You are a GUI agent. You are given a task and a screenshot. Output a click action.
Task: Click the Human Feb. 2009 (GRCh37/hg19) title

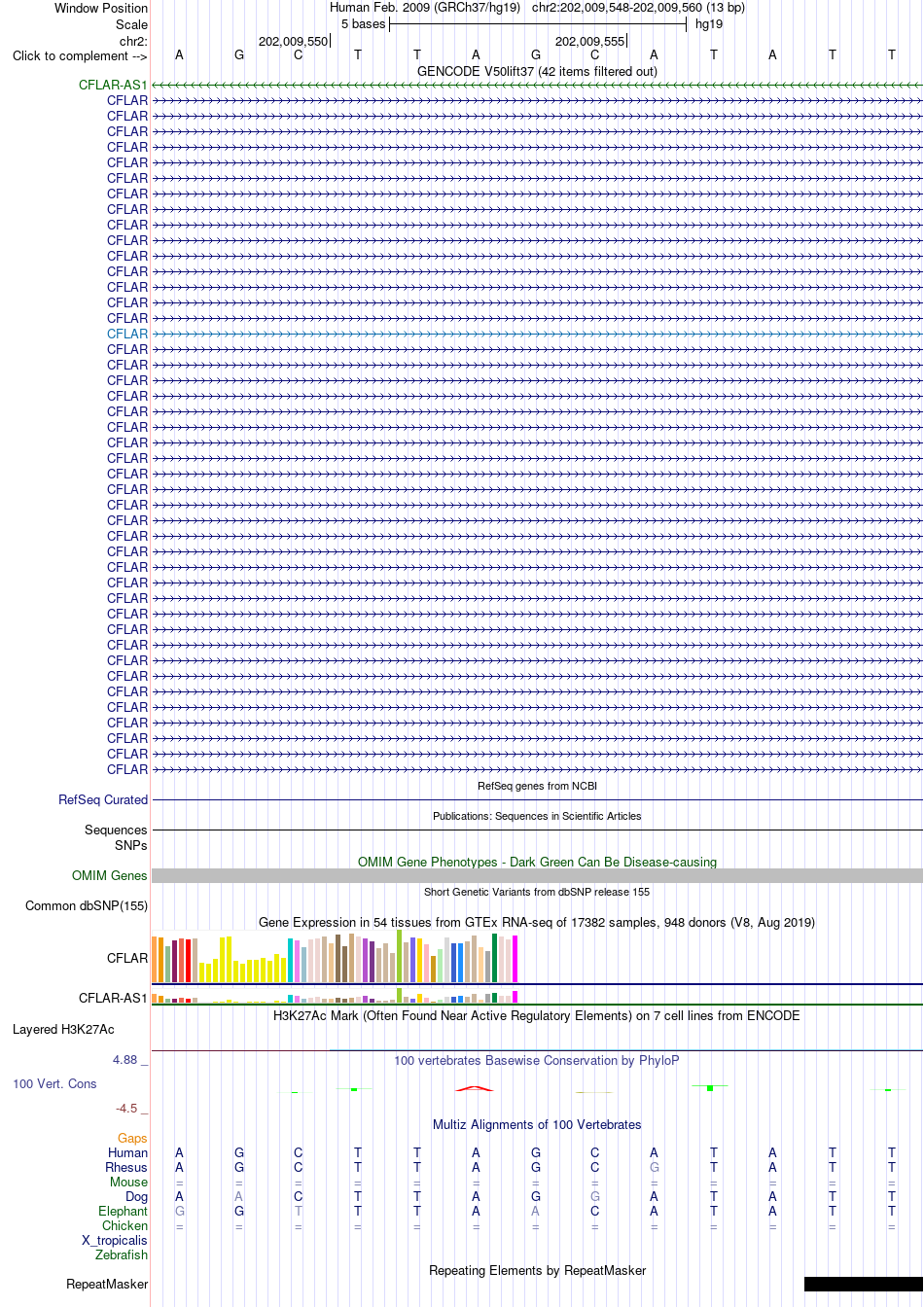click(425, 8)
